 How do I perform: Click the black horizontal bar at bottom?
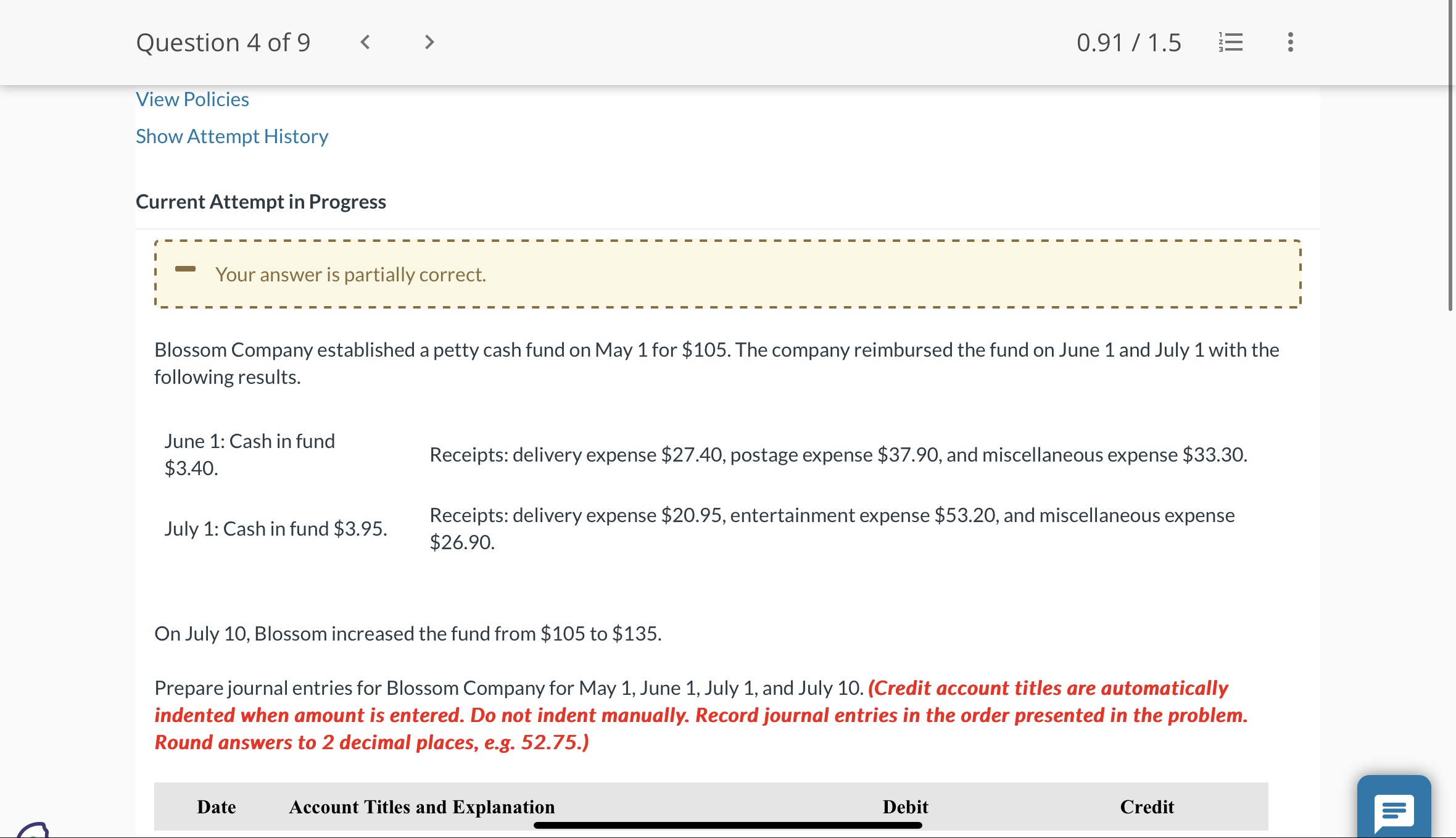727,825
